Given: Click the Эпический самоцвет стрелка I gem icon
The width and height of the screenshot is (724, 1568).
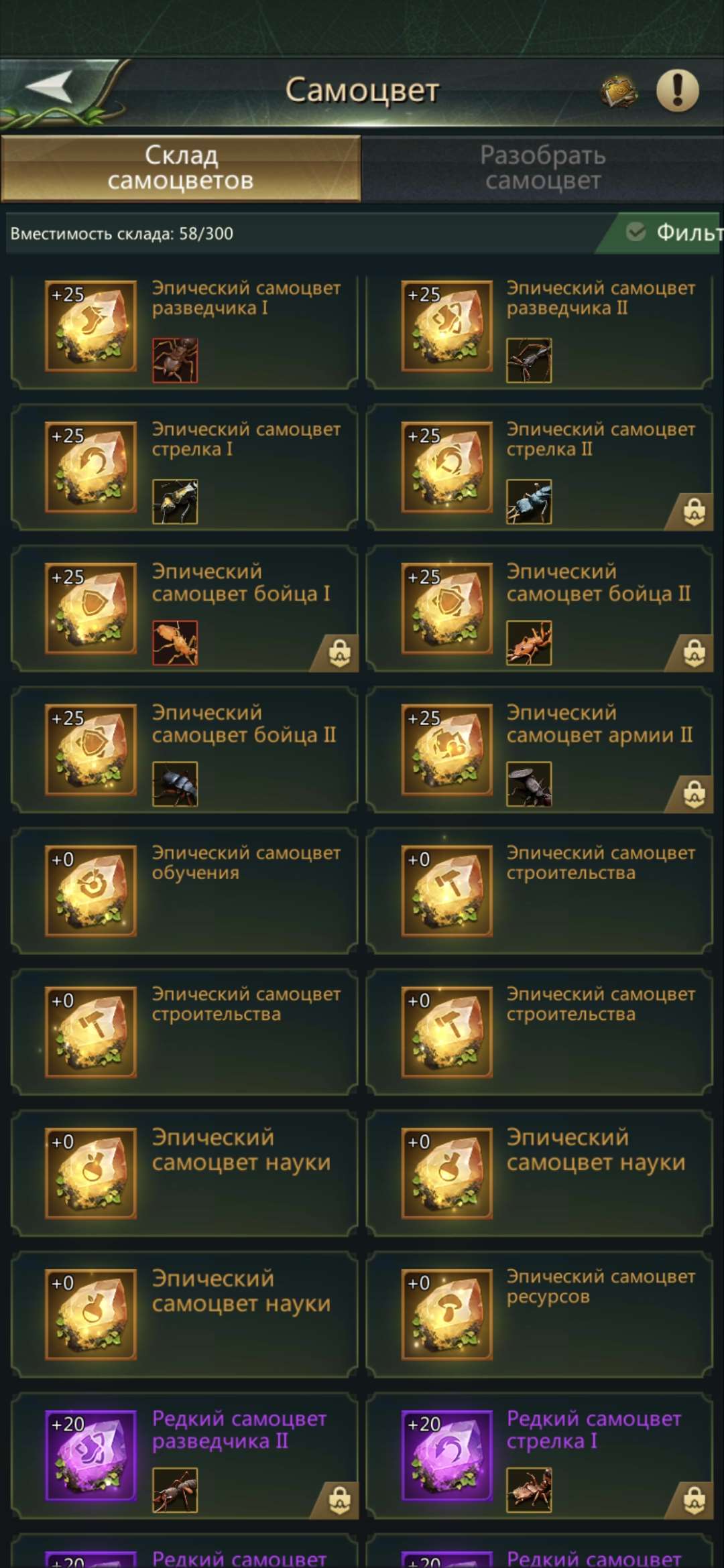Looking at the screenshot, I should (x=90, y=467).
